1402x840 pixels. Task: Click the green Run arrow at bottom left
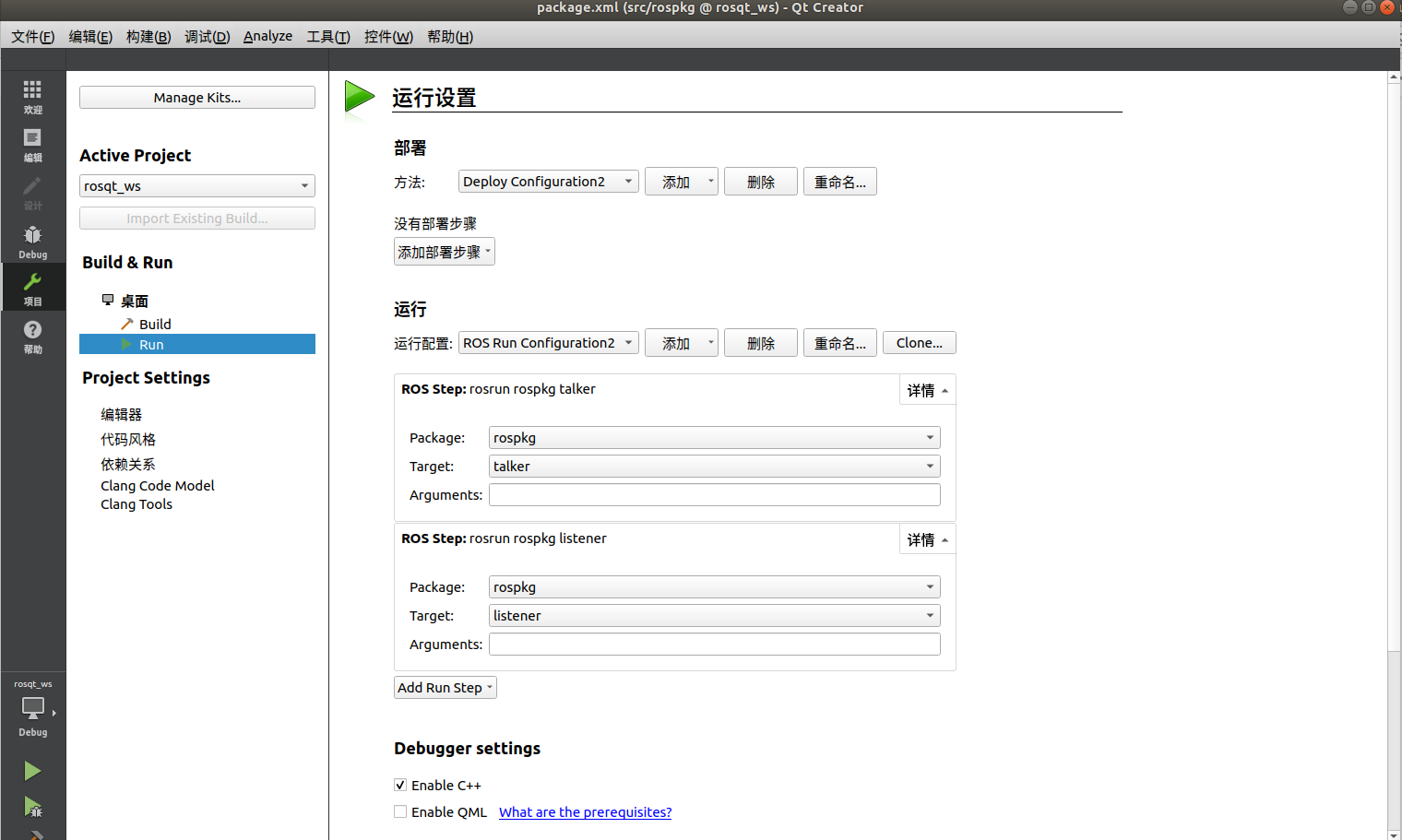point(32,771)
